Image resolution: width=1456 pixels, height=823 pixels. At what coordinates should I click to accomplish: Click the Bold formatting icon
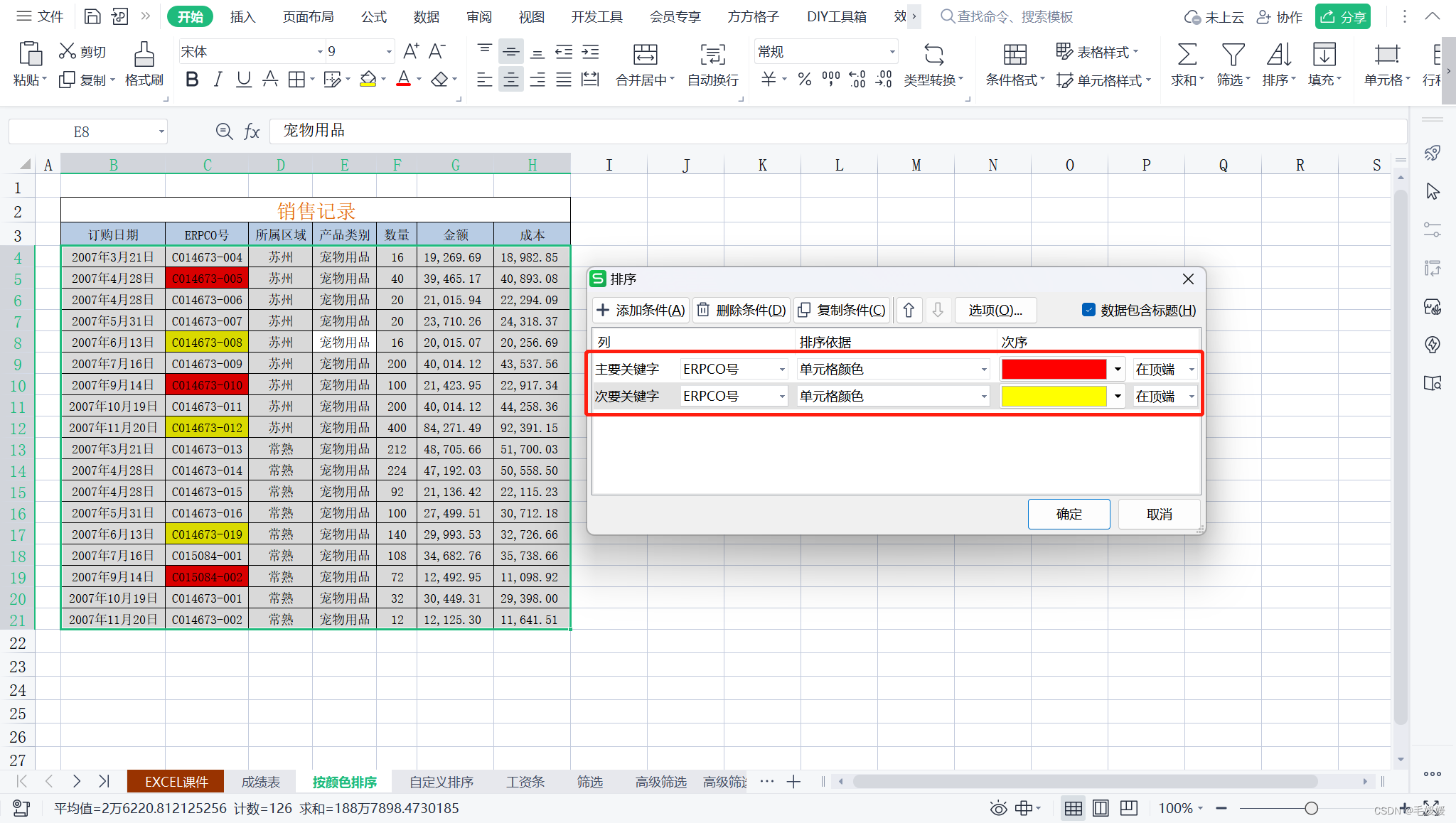click(x=192, y=79)
